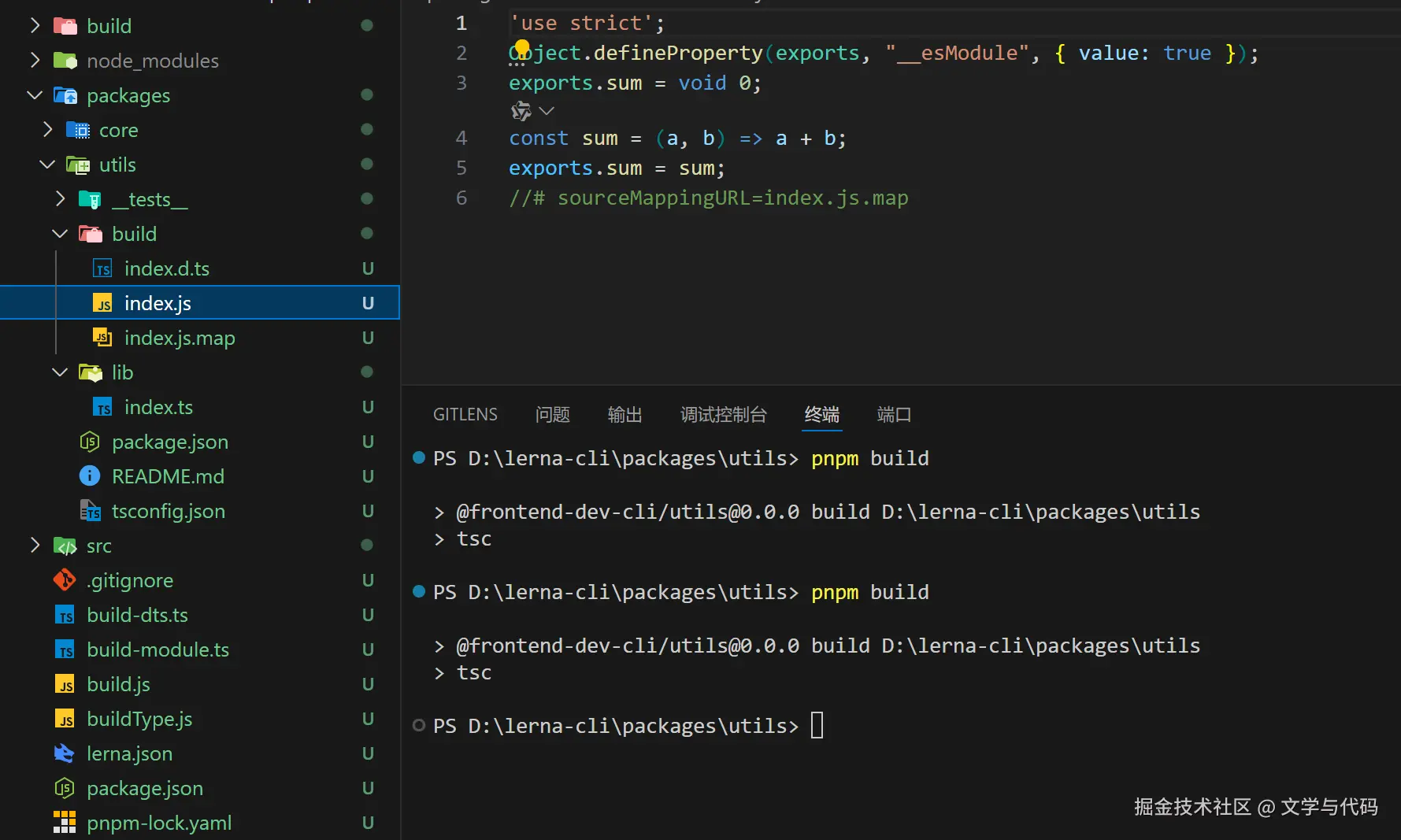This screenshot has height=840, width=1401.
Task: Switch to the 端口 (Ports) tab
Action: point(894,415)
